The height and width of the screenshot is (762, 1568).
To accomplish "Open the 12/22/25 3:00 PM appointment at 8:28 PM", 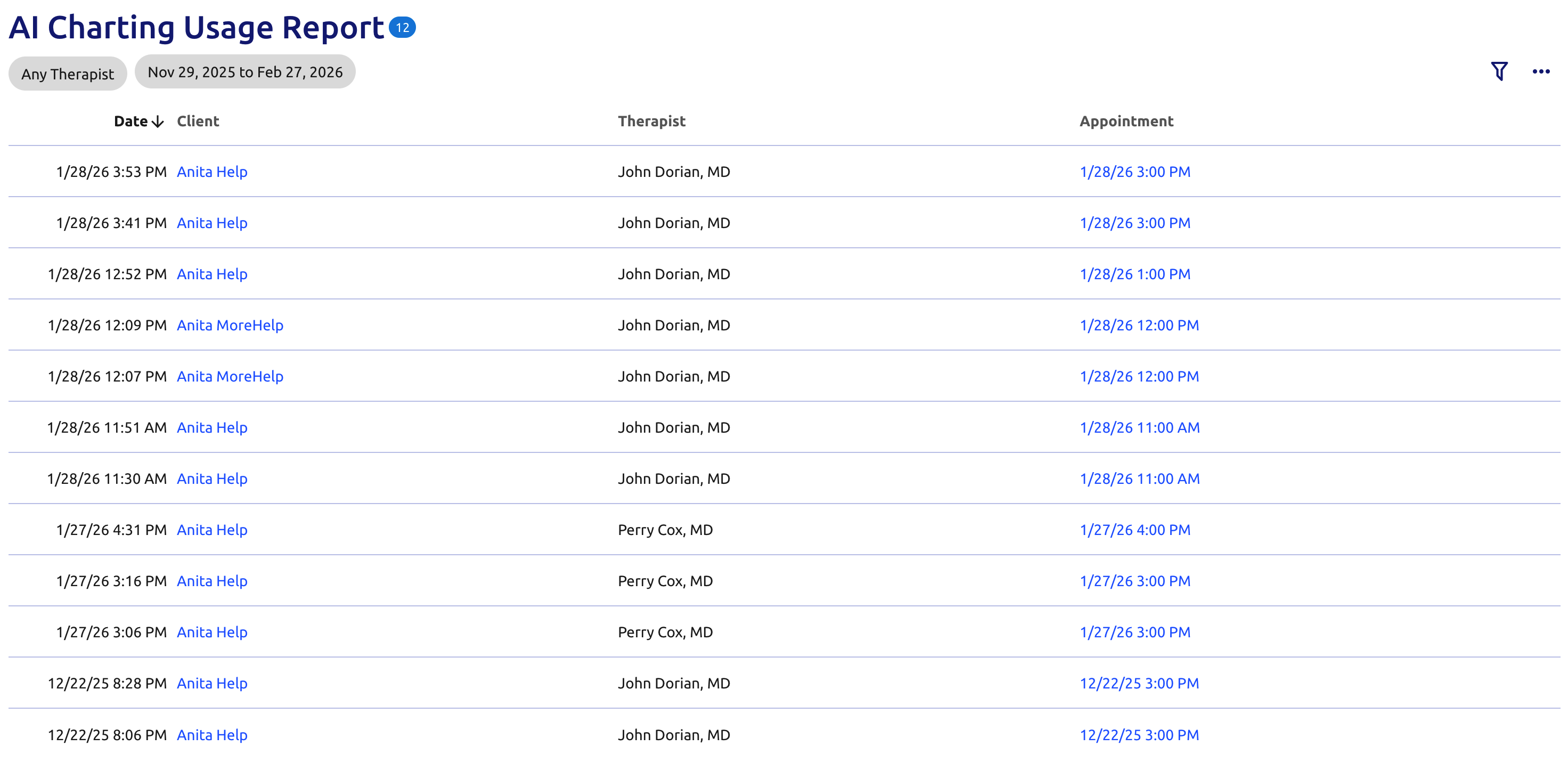I will click(x=1138, y=684).
